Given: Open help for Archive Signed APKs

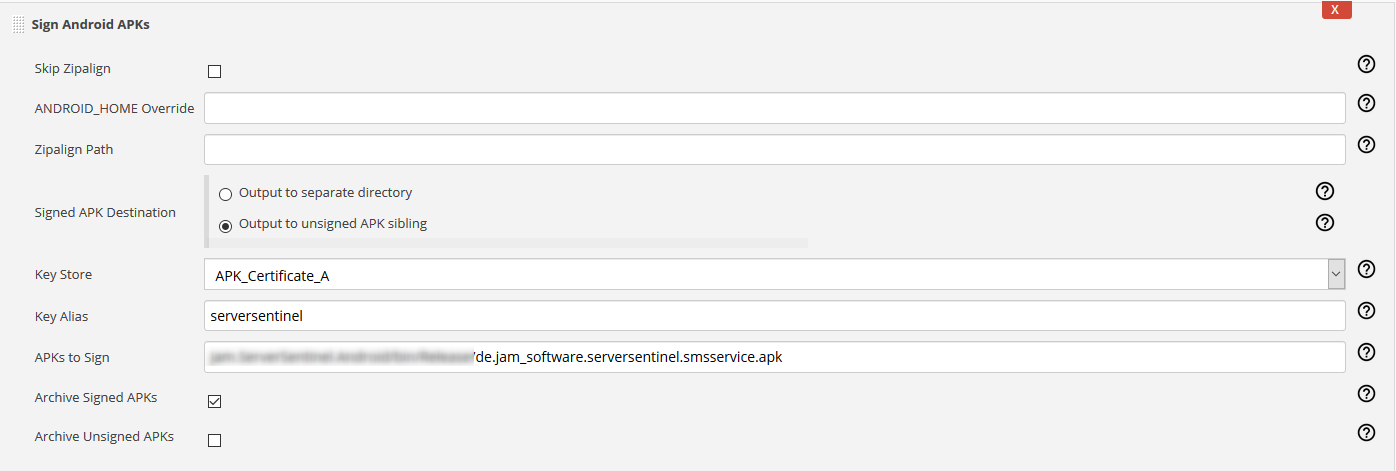Looking at the screenshot, I should pyautogui.click(x=1366, y=394).
